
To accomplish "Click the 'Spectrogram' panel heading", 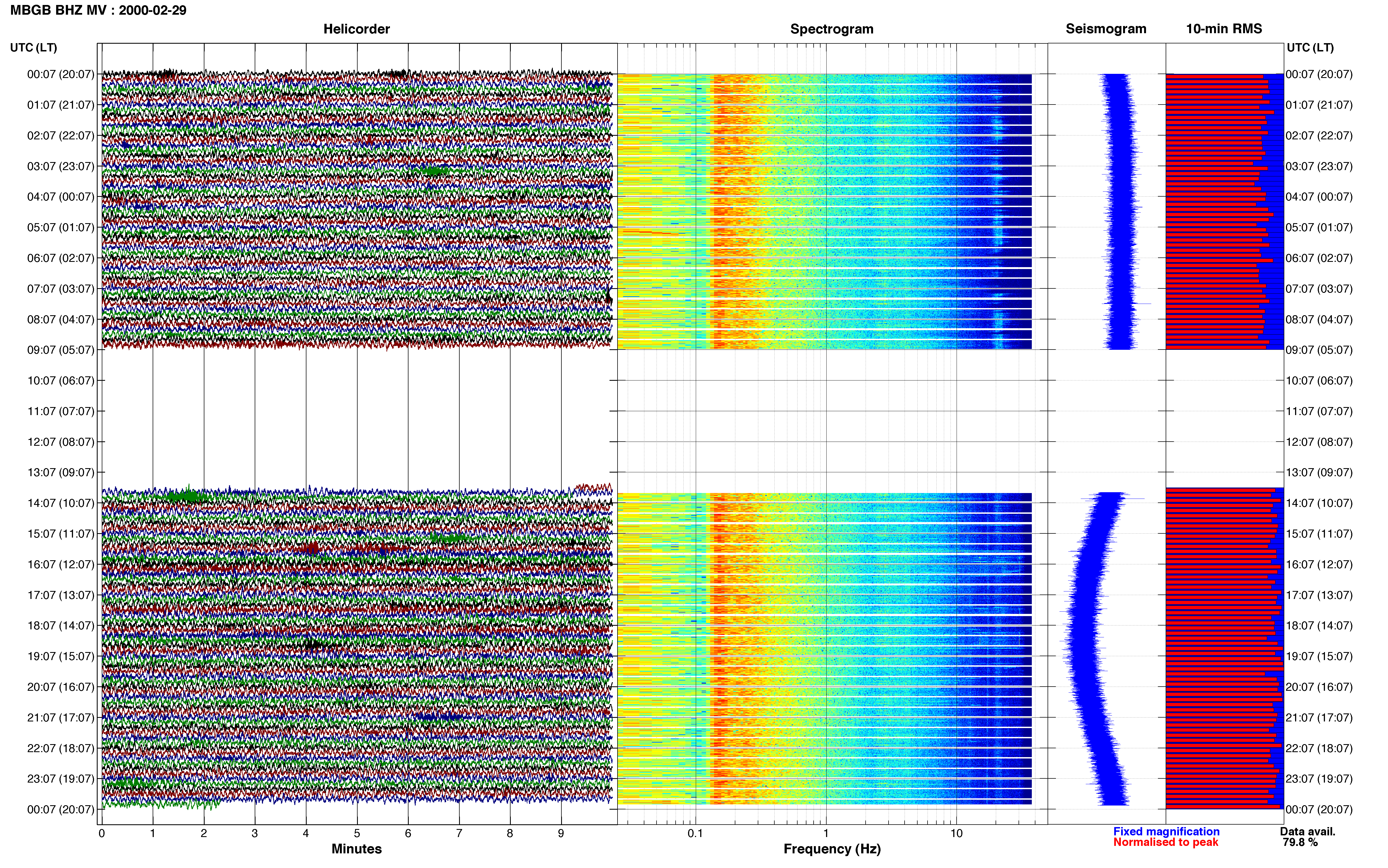I will pyautogui.click(x=832, y=29).
